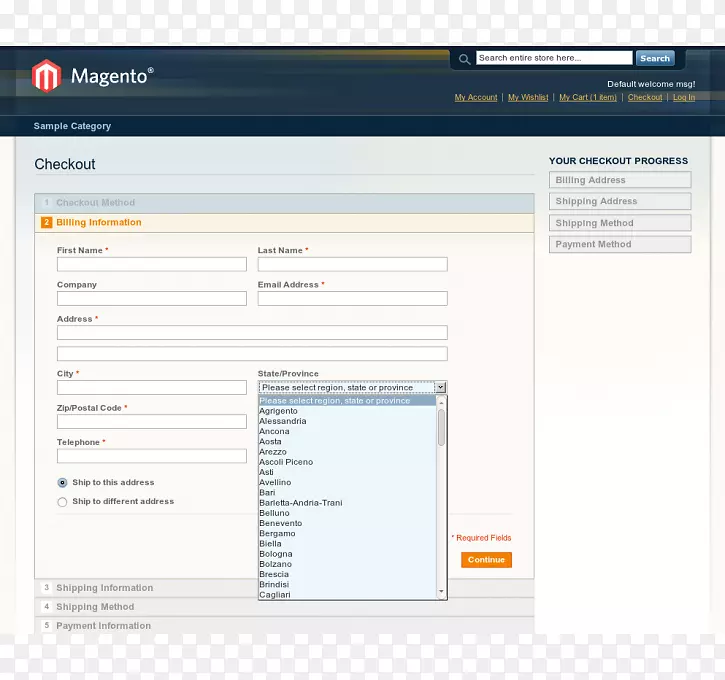Click the Billing Information step number icon

(x=46, y=223)
